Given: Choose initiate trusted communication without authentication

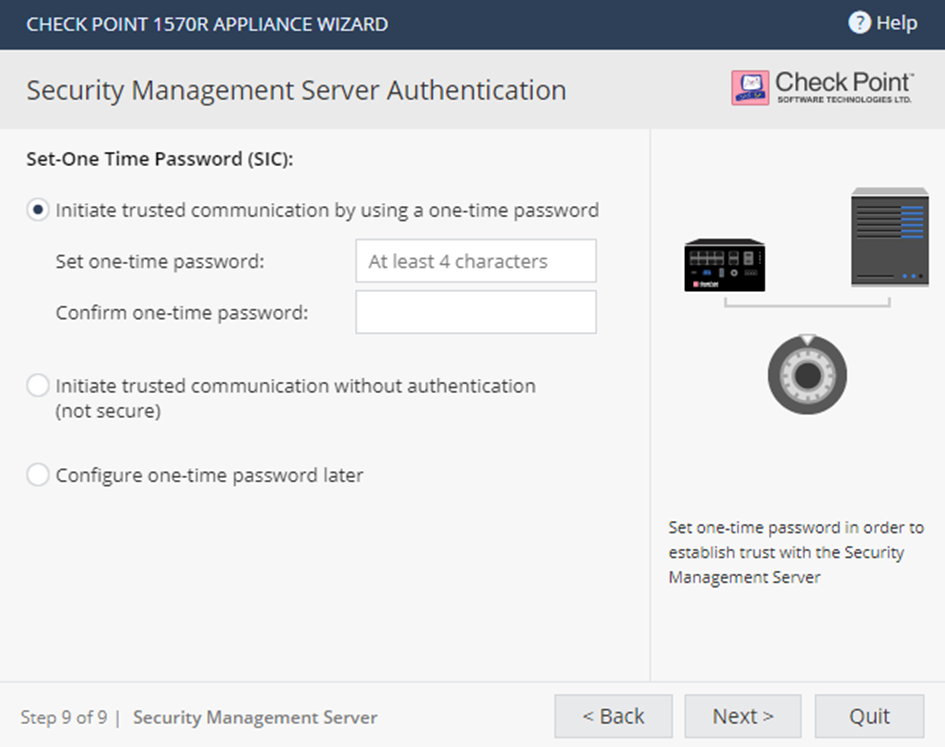Looking at the screenshot, I should 37,385.
